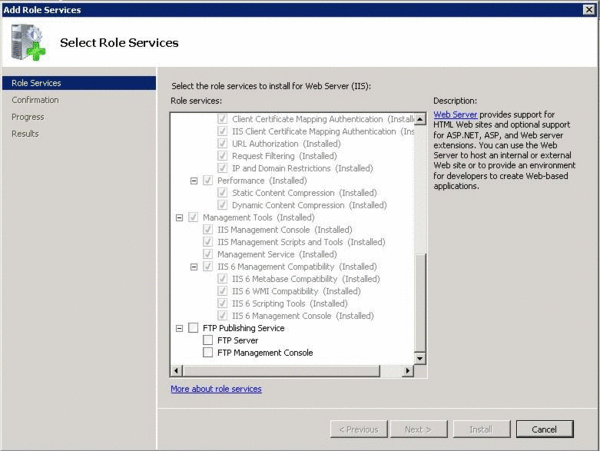
Task: Open the Web Server description link
Action: tap(455, 114)
